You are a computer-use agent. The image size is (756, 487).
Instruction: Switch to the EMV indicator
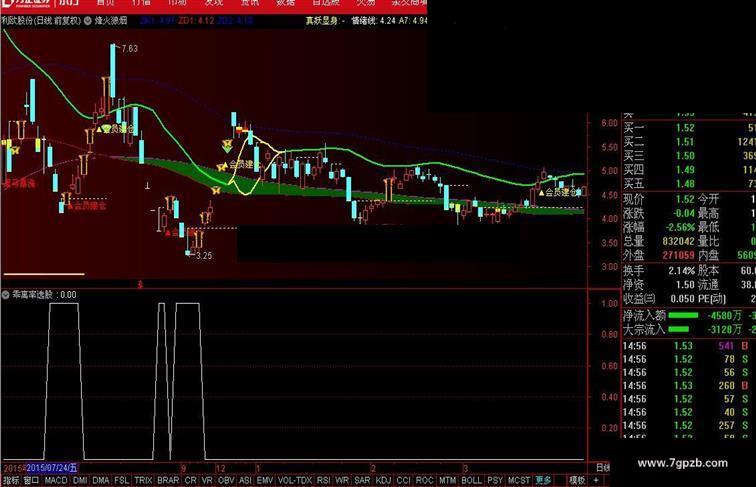tap(264, 480)
